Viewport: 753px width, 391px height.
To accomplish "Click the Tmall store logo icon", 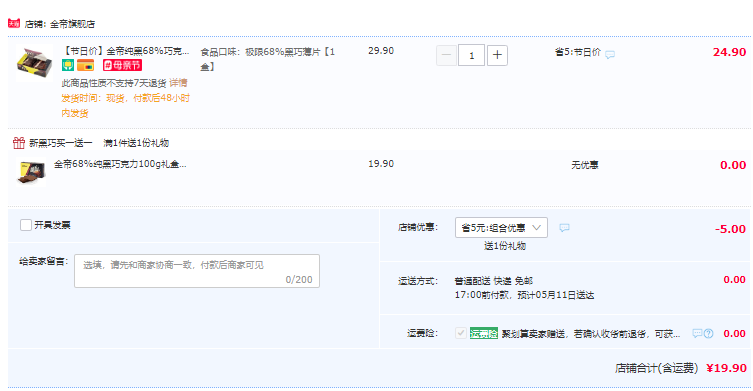I will pyautogui.click(x=14, y=23).
